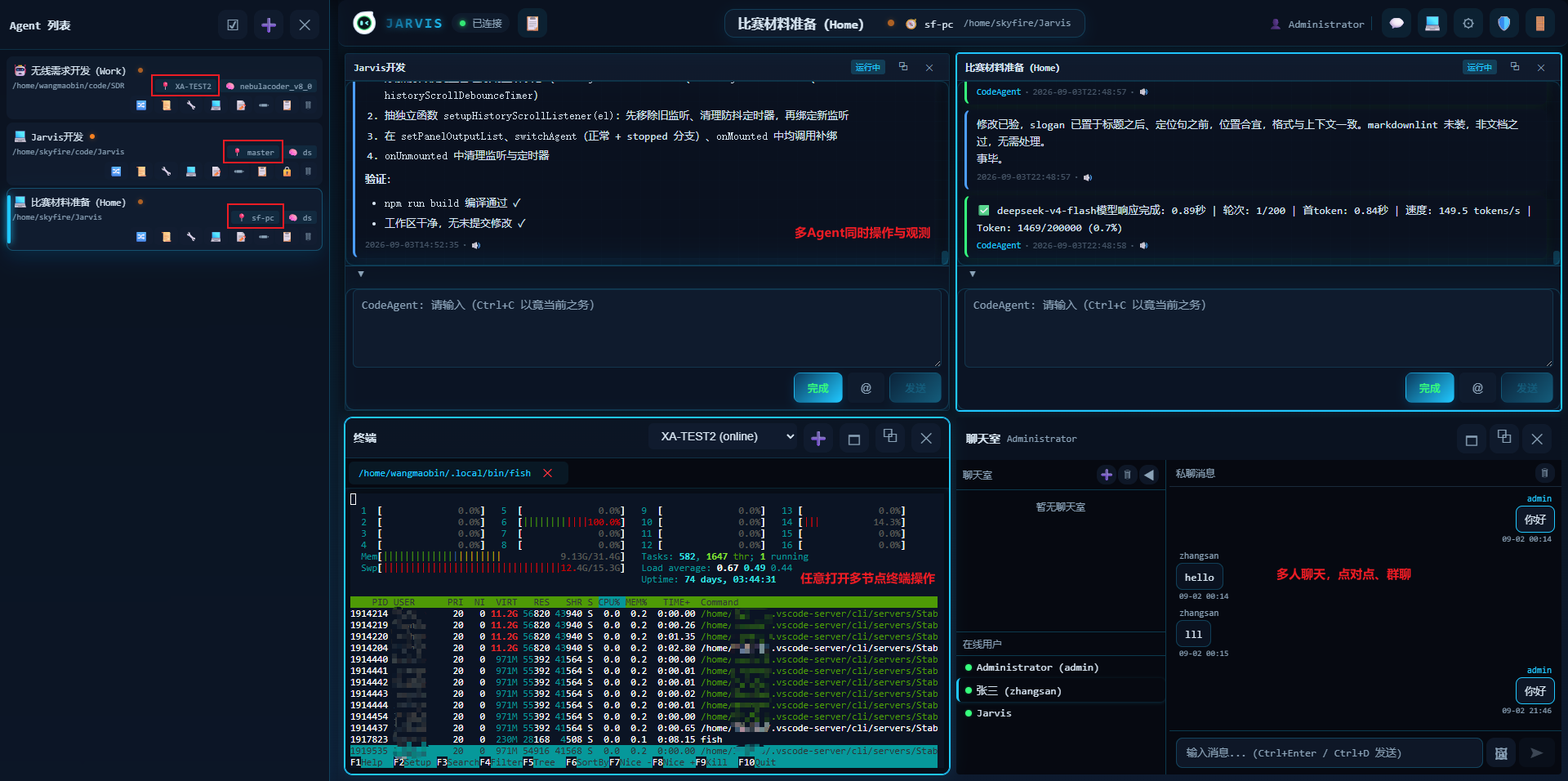Click the lock icon in Jarvis开发 agent card
Screen dimensions: 1568x781
coord(287,172)
